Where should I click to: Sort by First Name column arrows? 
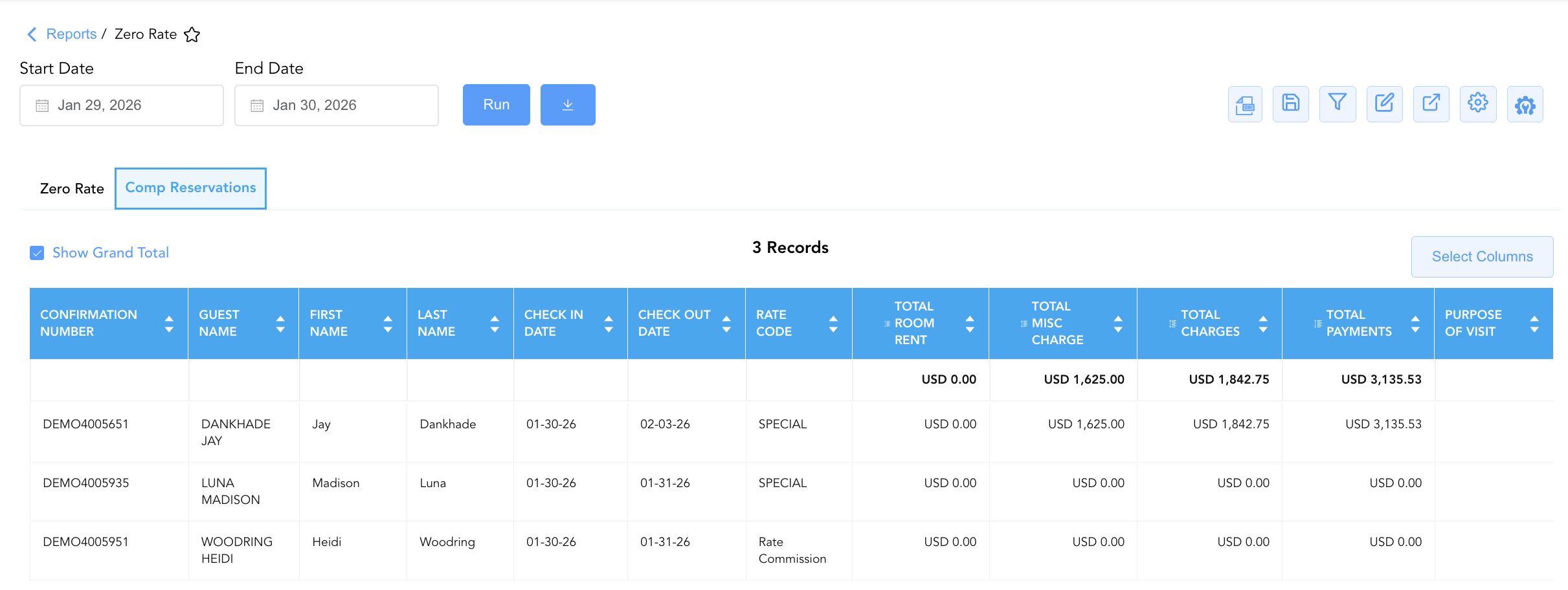point(388,324)
